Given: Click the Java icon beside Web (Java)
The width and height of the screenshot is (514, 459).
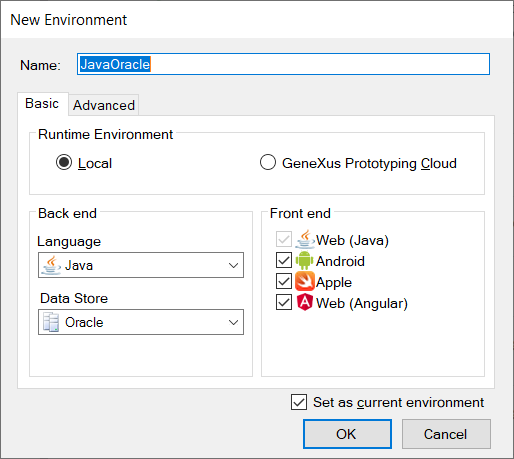Looking at the screenshot, I should (x=305, y=239).
